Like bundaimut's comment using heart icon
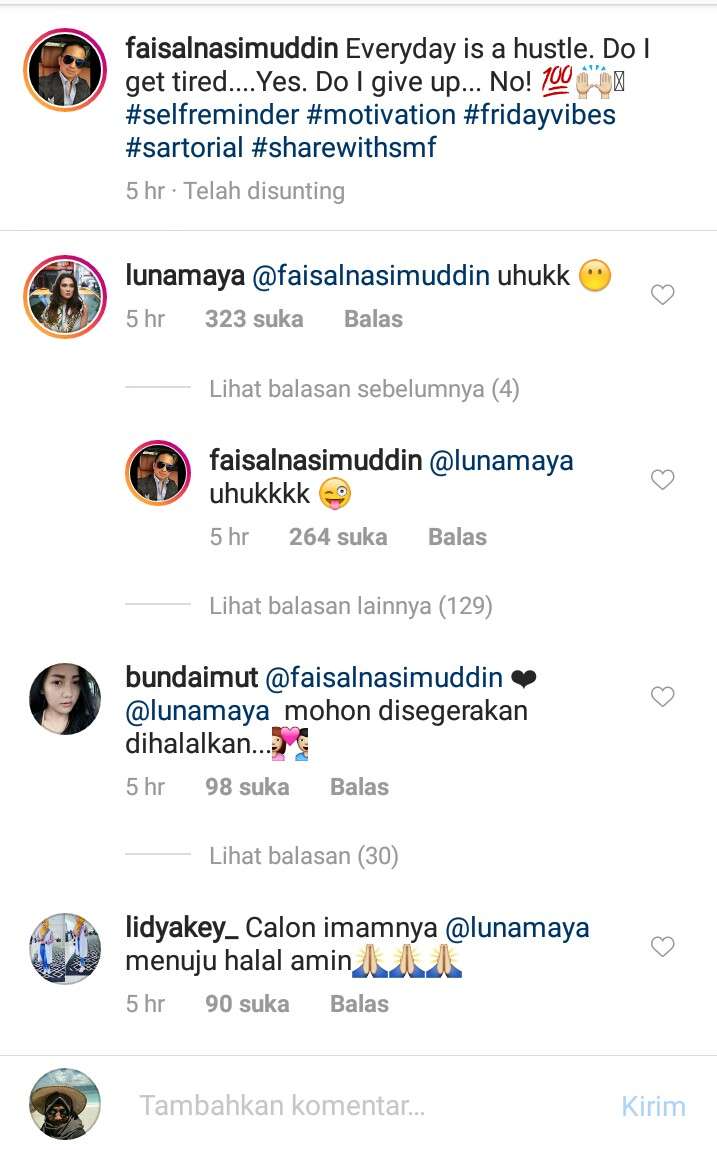 pyautogui.click(x=663, y=697)
